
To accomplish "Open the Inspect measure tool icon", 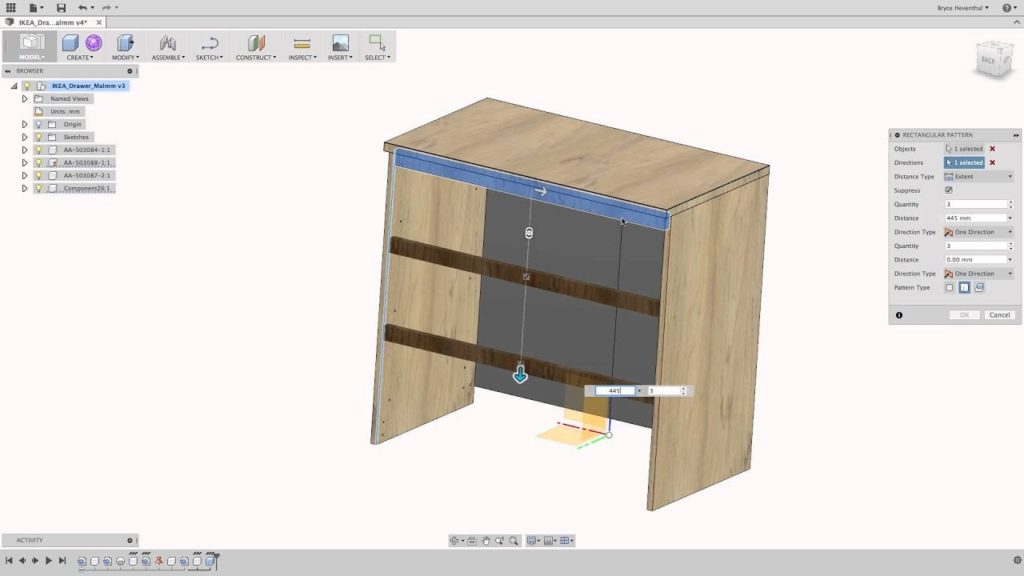I will 301,43.
